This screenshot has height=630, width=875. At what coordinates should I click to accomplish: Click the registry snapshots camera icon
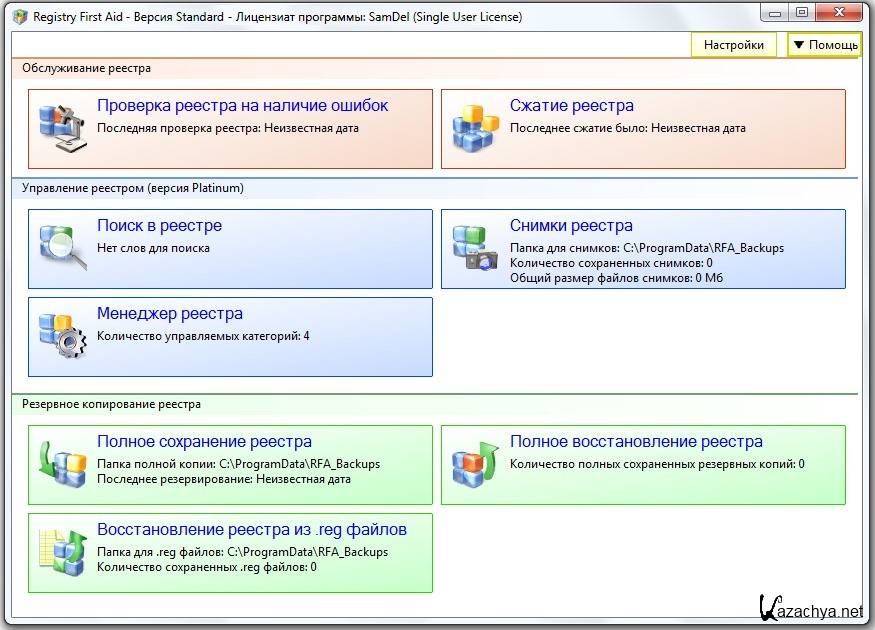point(475,248)
